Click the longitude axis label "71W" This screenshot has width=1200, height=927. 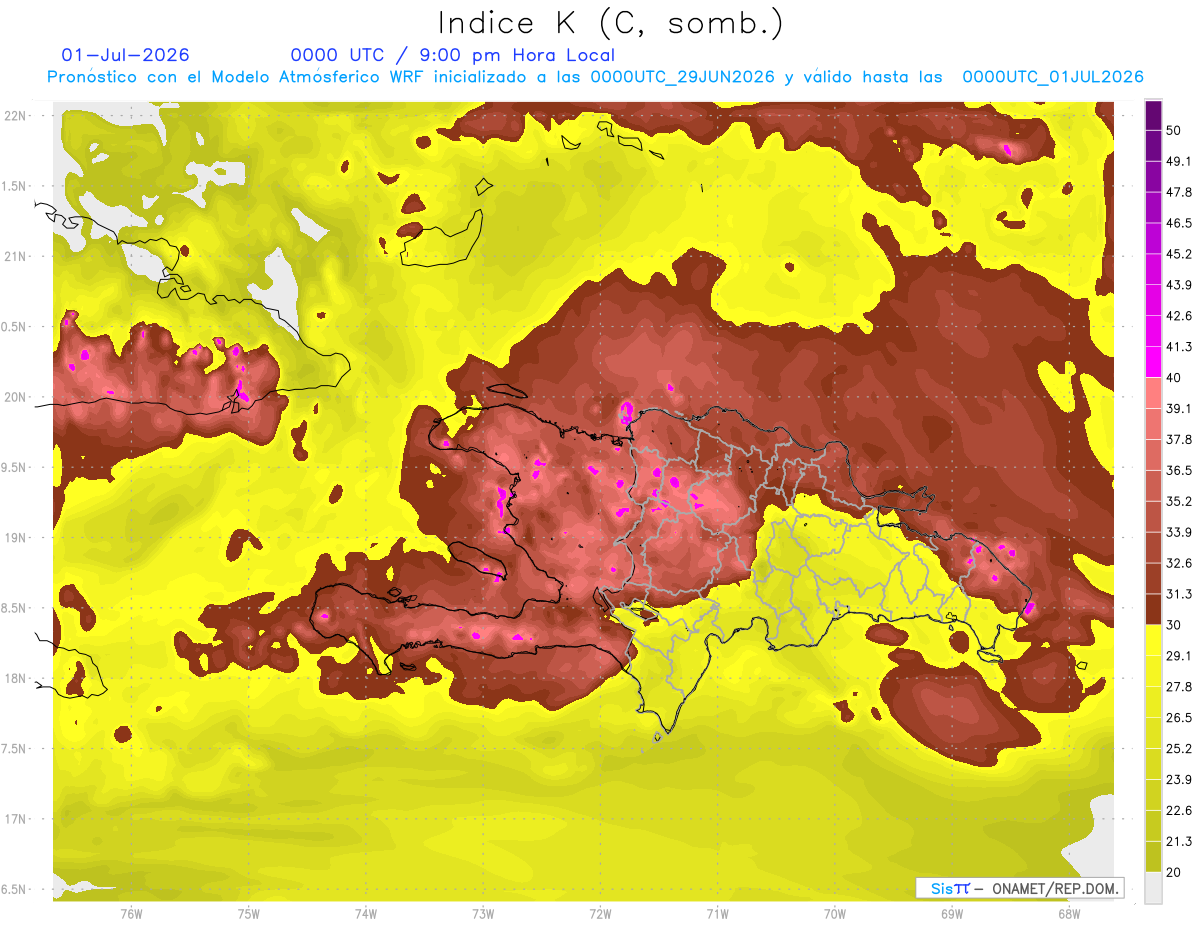pyautogui.click(x=717, y=914)
